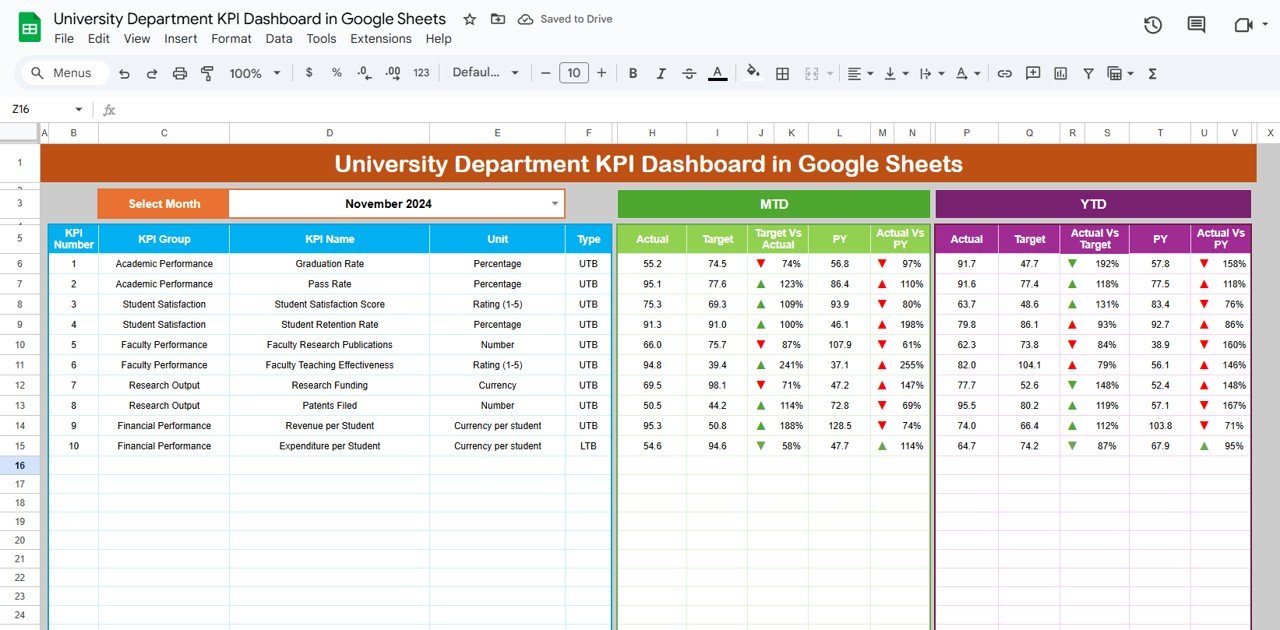The width and height of the screenshot is (1280, 630).
Task: Apply currency format with dollar sign icon
Action: (x=309, y=73)
